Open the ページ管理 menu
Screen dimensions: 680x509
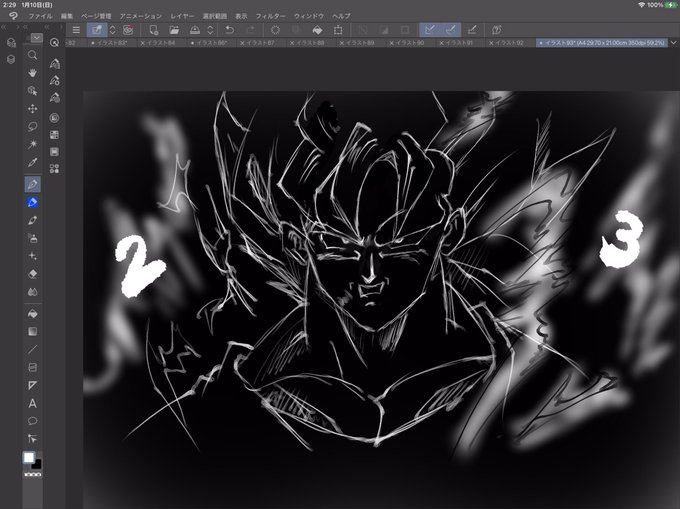(x=96, y=16)
